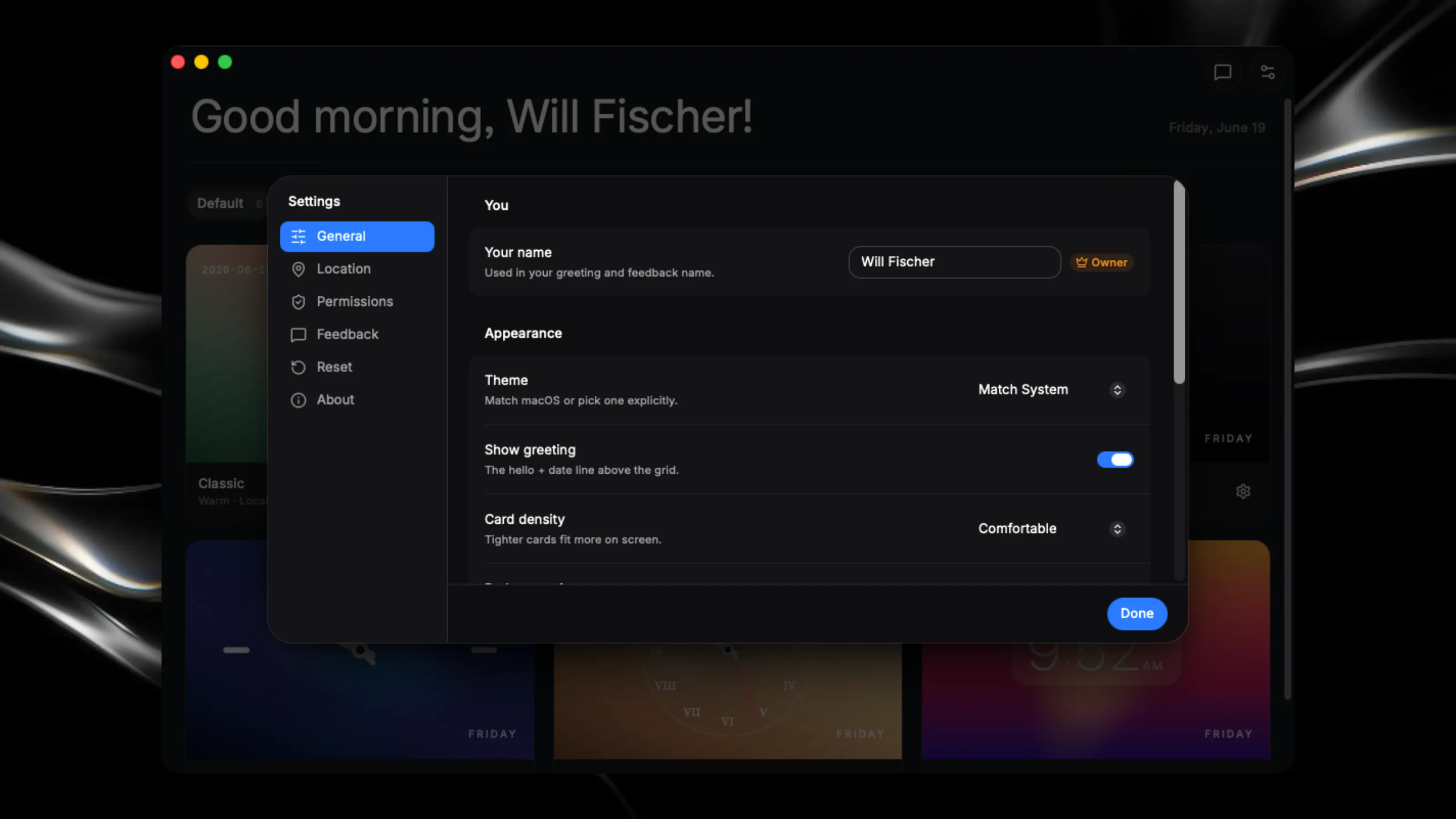Click the 'Friday, June 19' date text
Screen dimensions: 1456x819
(1216, 128)
